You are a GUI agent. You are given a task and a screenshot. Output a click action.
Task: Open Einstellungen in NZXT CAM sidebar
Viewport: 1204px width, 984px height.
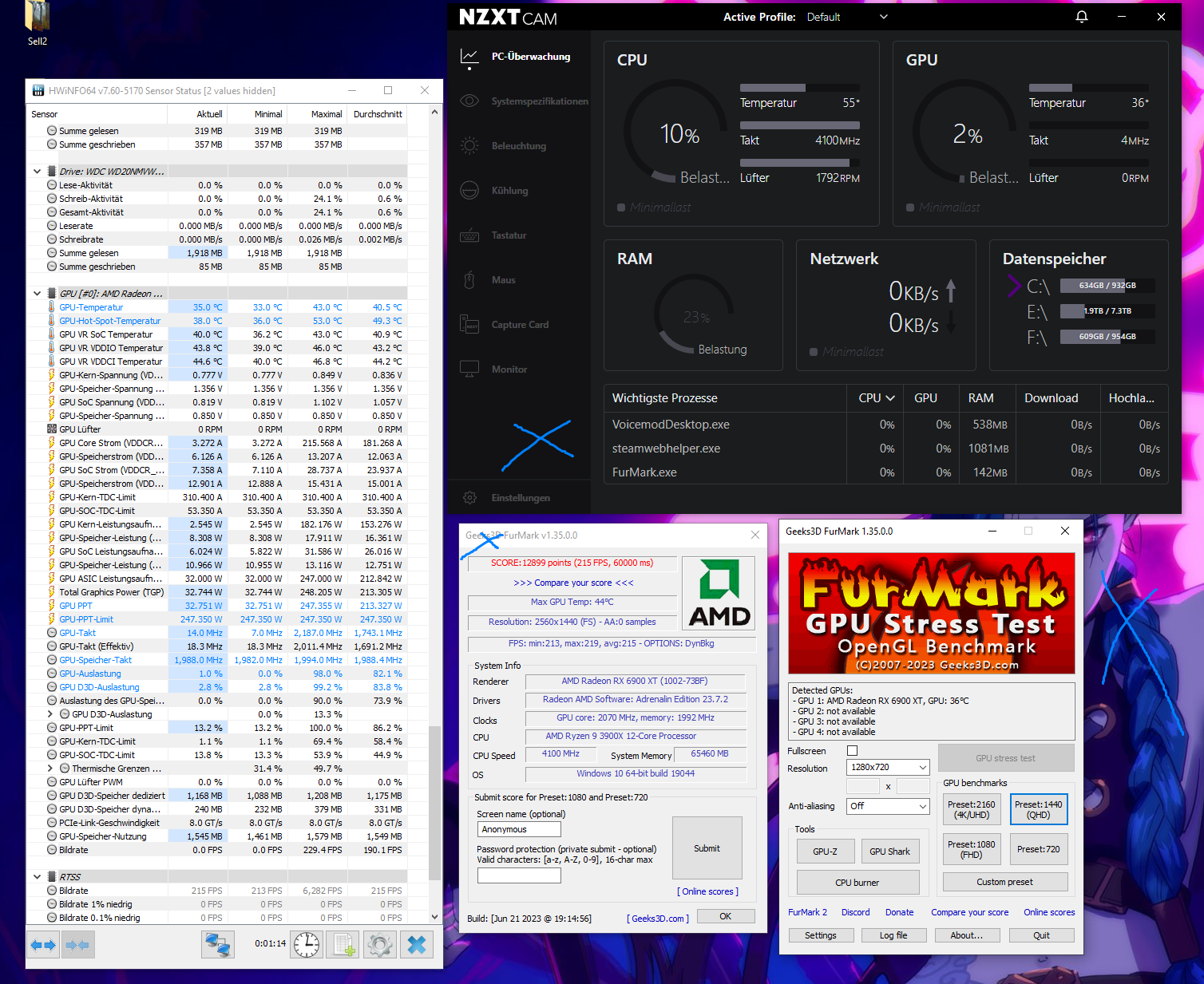521,498
